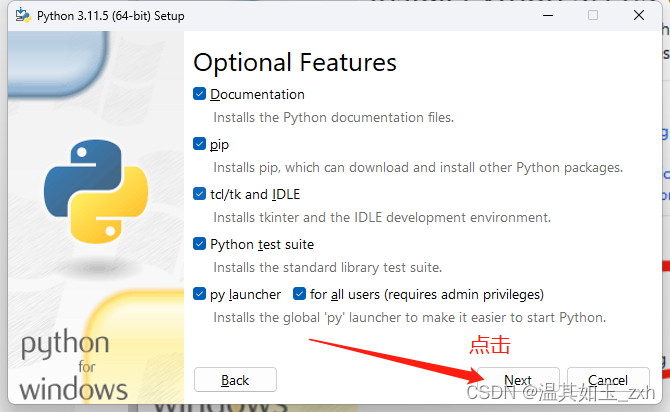Click the Python installer icon in title bar
670x412 pixels.
pos(23,15)
